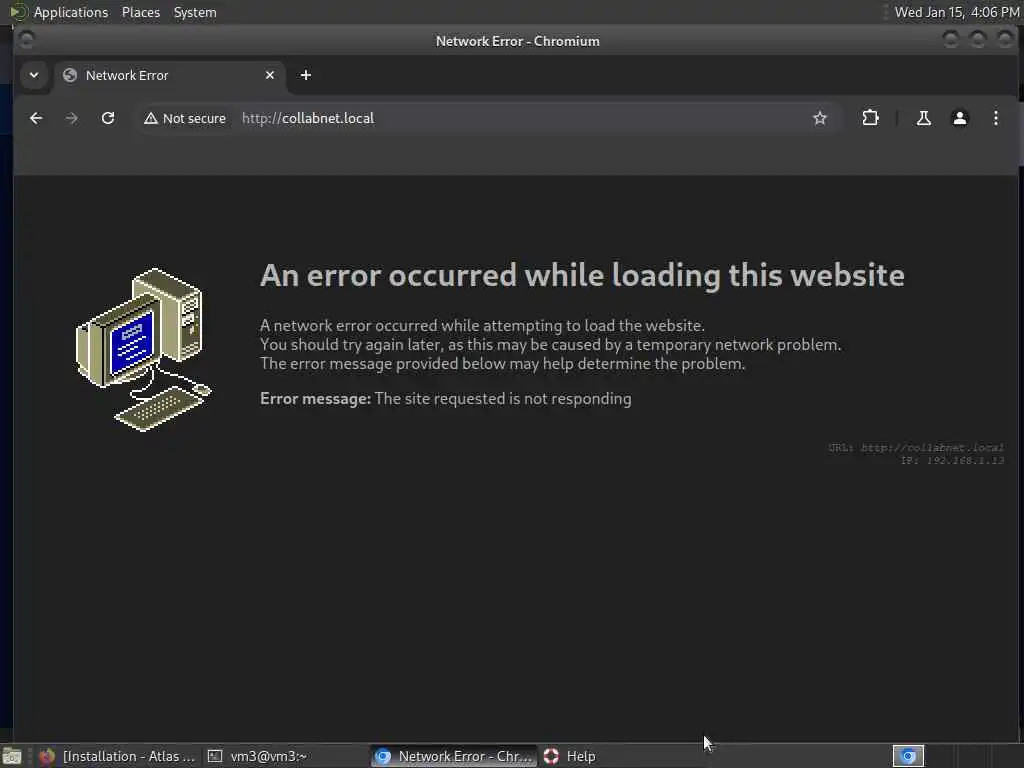Screen dimensions: 1024x768
Task: Bookmark this page with the star icon
Action: pos(820,118)
